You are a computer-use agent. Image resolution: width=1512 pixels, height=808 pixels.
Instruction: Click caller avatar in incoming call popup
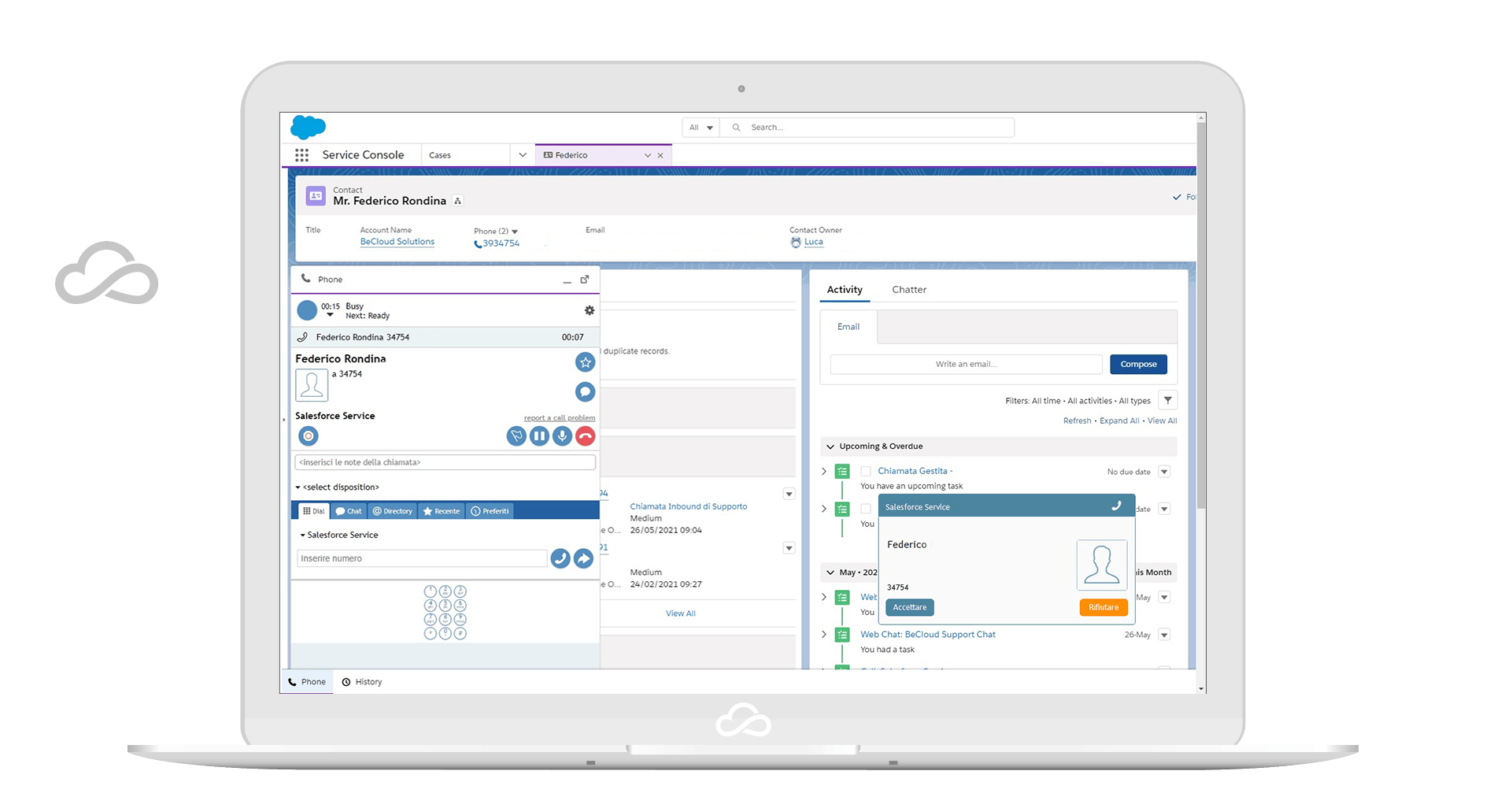pyautogui.click(x=1102, y=565)
